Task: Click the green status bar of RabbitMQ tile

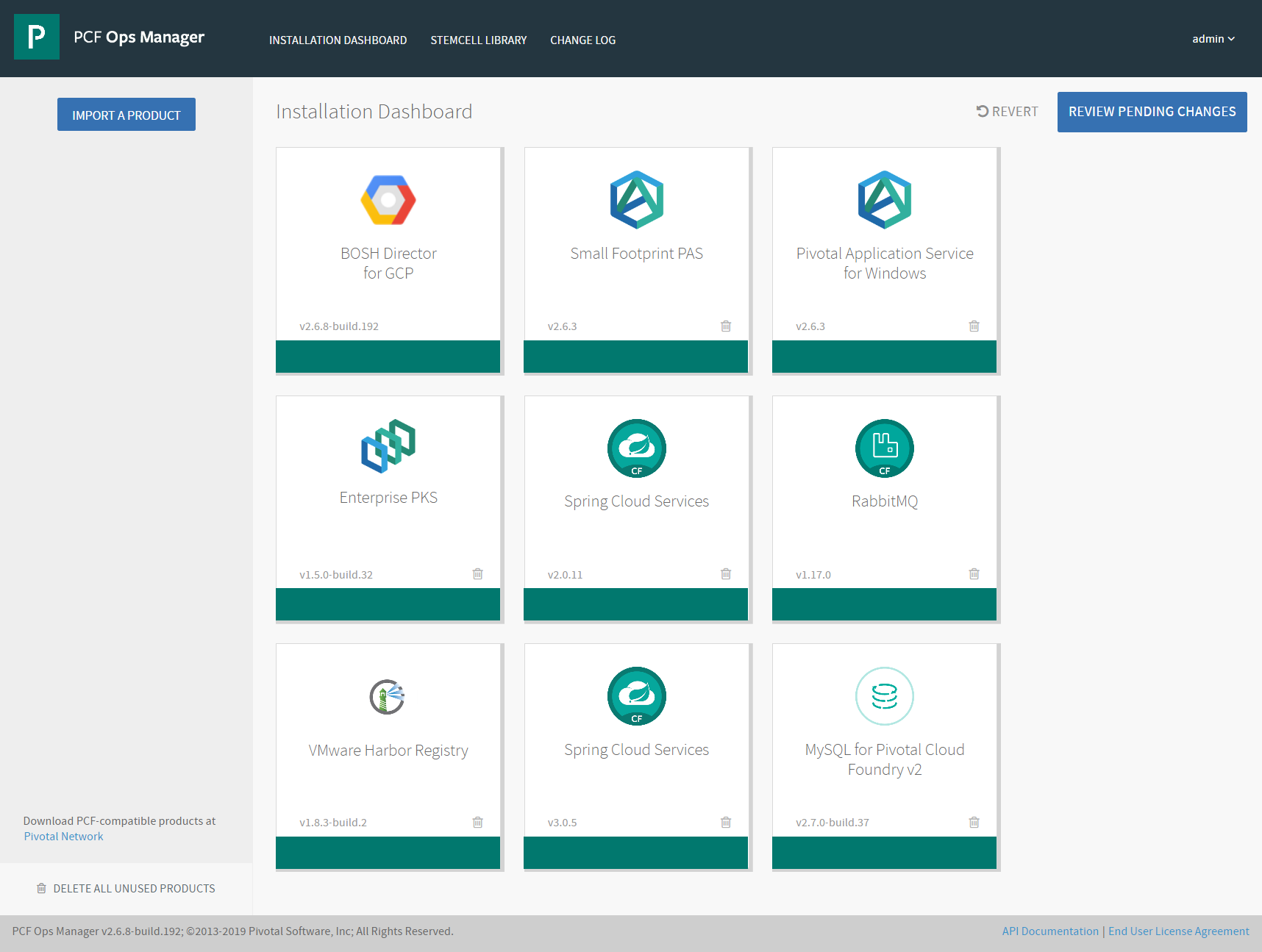Action: pos(884,604)
